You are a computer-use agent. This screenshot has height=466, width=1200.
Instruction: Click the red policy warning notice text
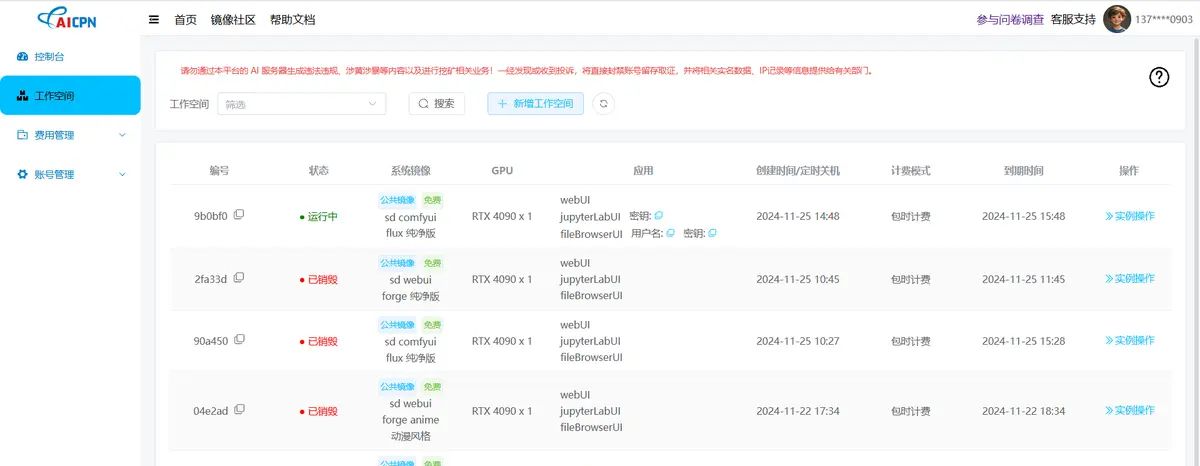(526, 71)
